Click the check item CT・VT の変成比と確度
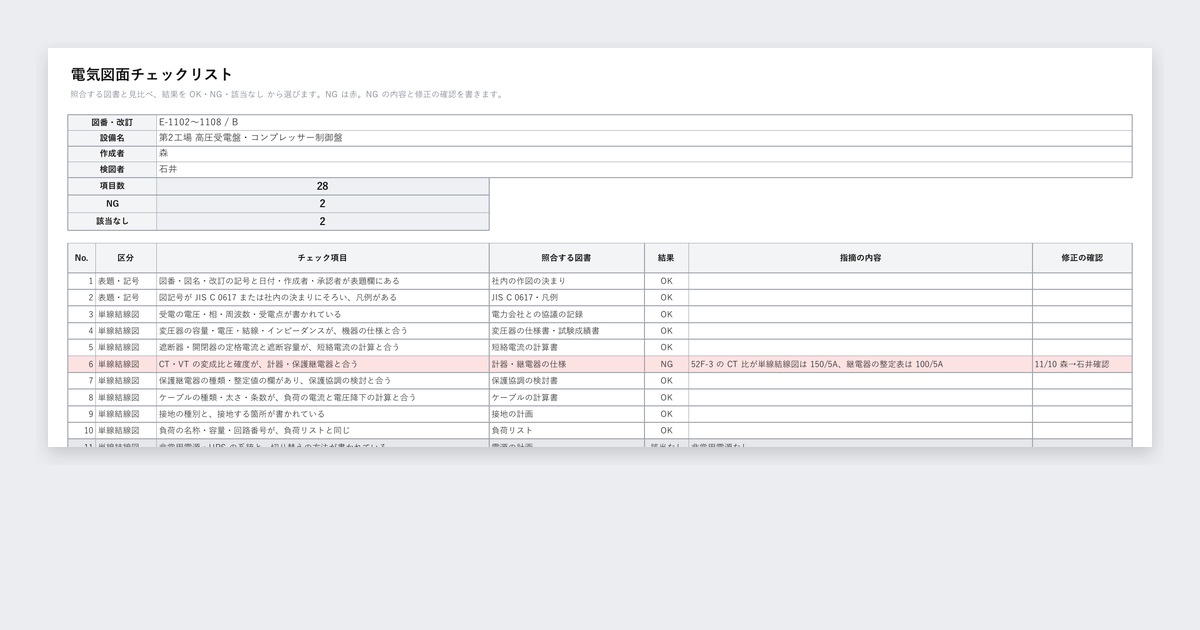The width and height of the screenshot is (1200, 630). tap(322, 364)
